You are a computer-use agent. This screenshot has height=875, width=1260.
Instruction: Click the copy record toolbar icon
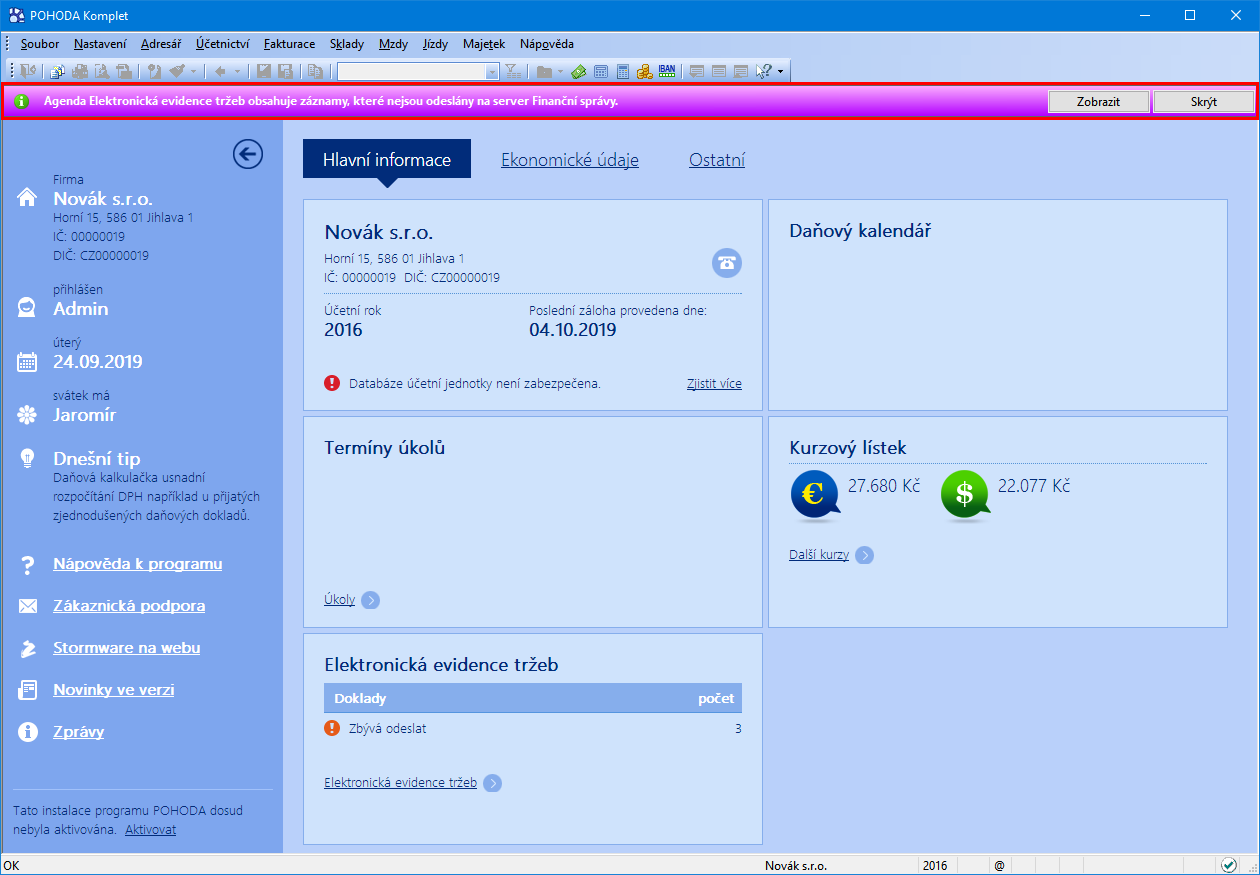(x=315, y=71)
